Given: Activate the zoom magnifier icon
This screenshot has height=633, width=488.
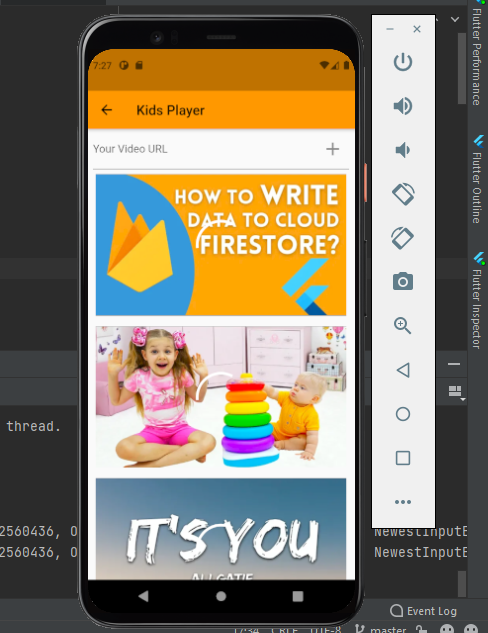Looking at the screenshot, I should click(x=402, y=325).
